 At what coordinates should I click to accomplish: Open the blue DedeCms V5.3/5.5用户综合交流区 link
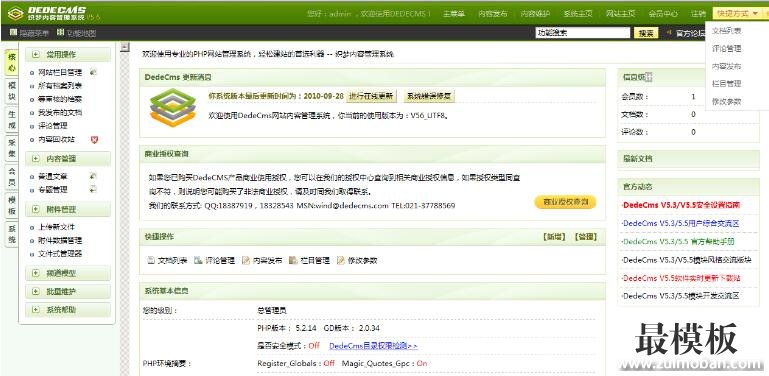pos(680,223)
